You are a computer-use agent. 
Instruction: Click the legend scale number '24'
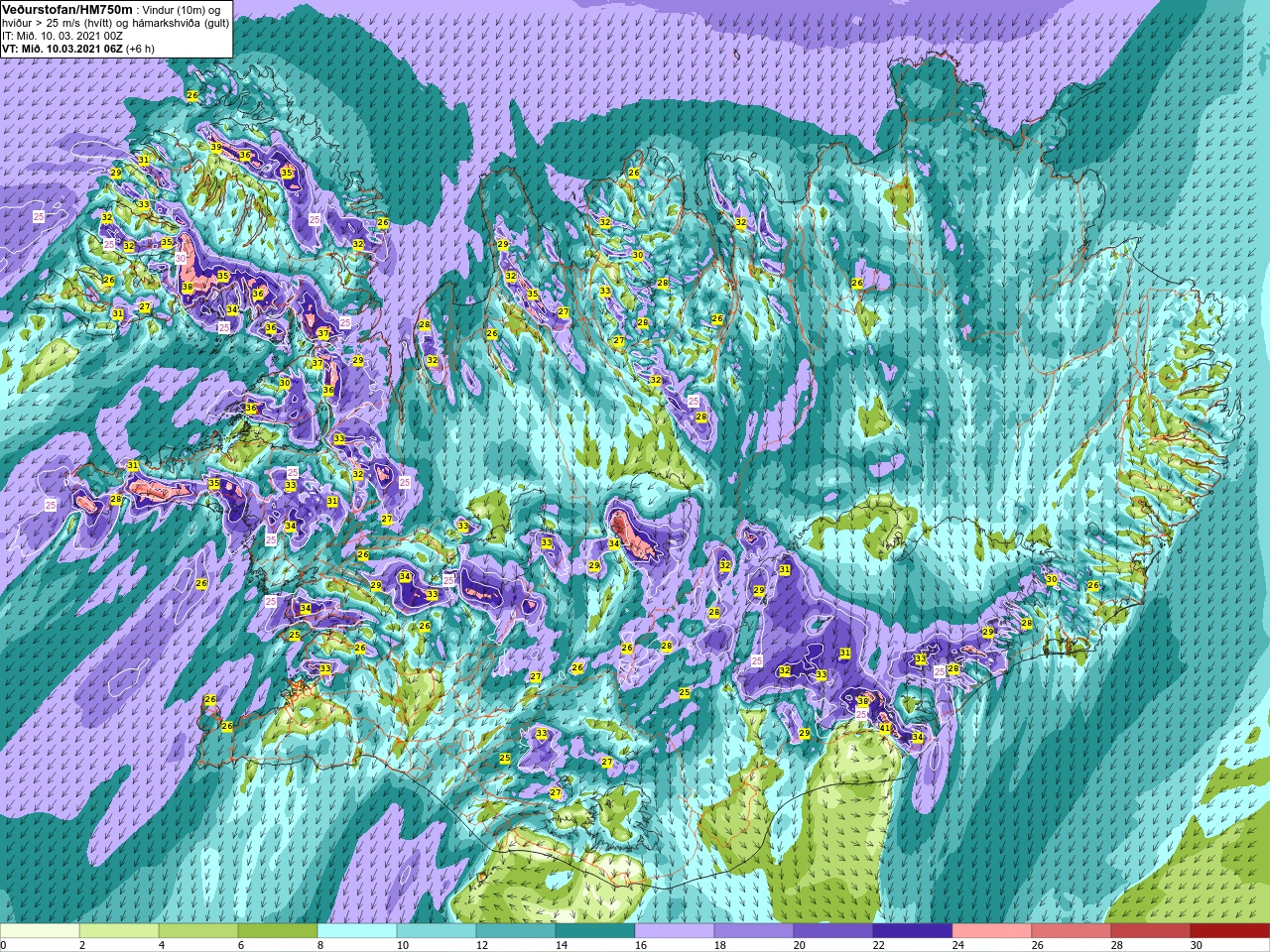pos(957,945)
